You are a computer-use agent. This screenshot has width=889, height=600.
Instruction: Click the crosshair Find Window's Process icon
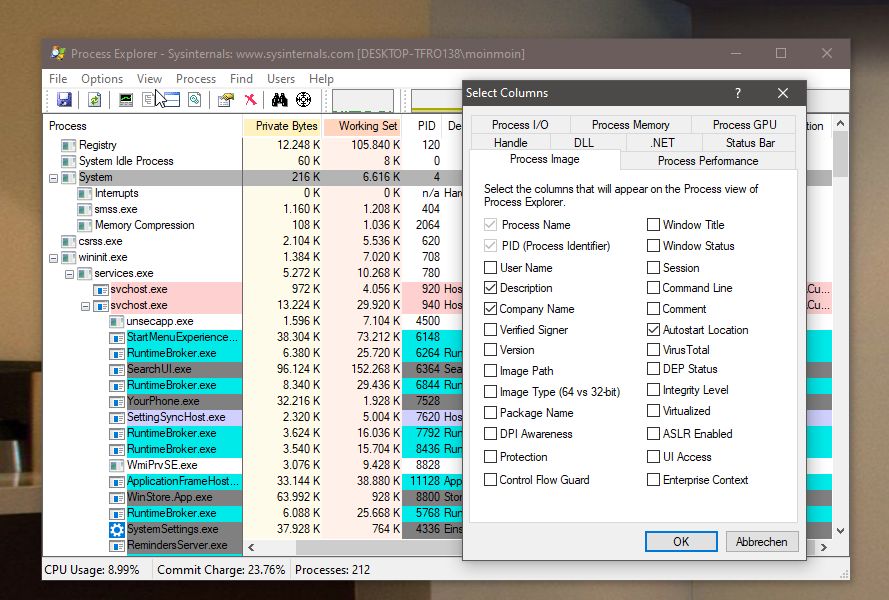click(303, 100)
